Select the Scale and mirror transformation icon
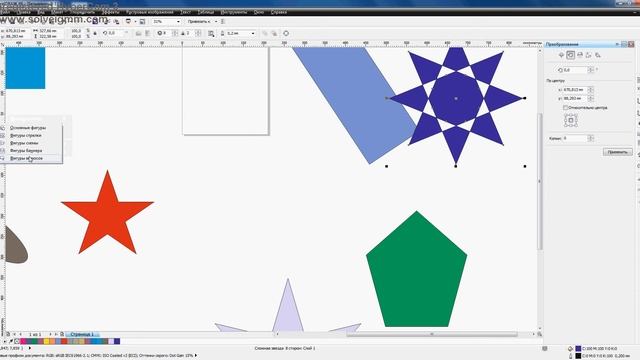640x360 pixels. 580,55
